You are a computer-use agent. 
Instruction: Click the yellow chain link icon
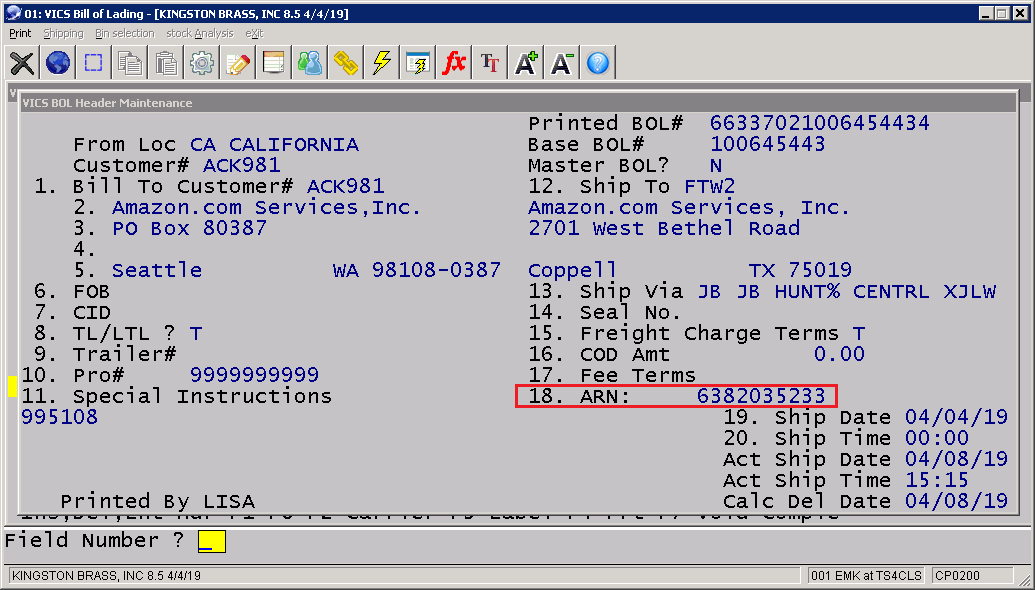[x=345, y=63]
